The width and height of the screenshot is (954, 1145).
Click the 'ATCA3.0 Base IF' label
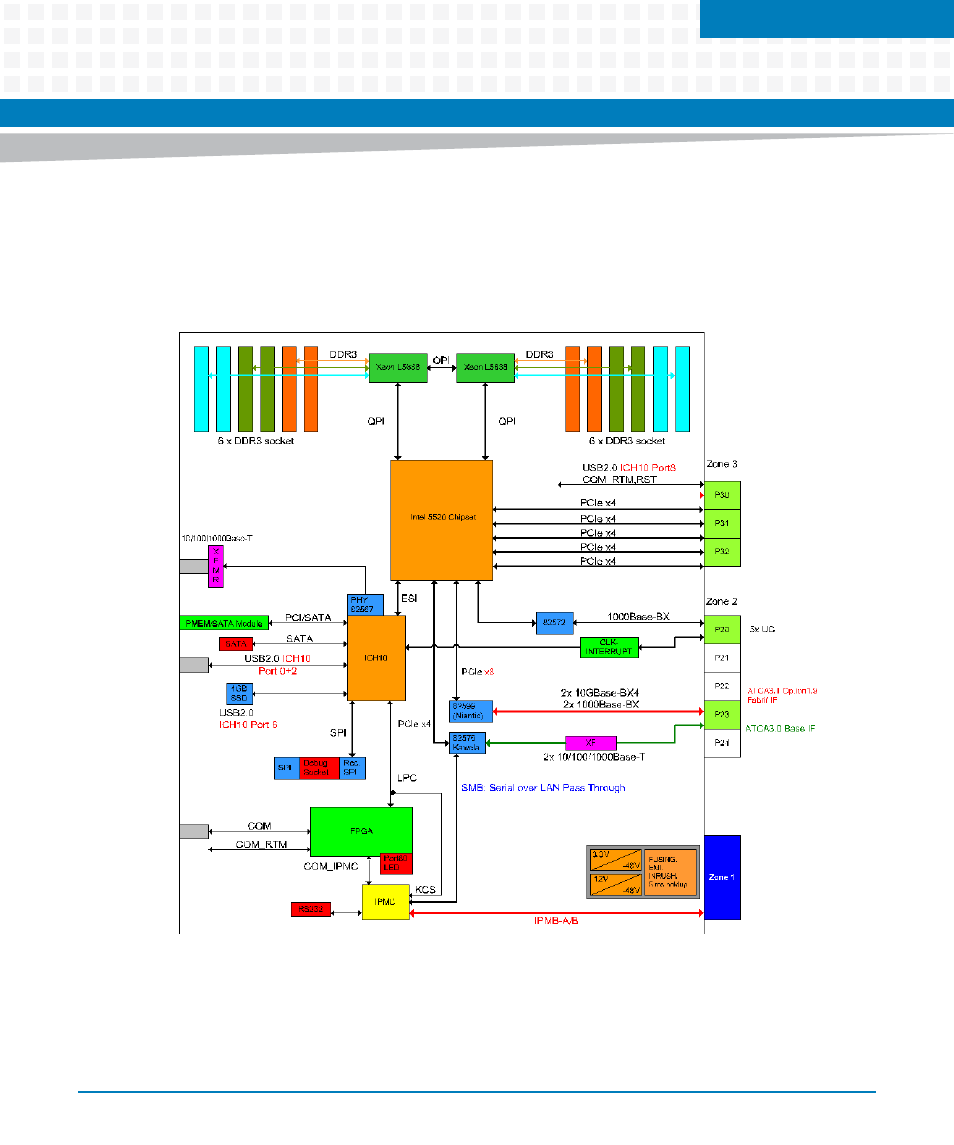780,728
